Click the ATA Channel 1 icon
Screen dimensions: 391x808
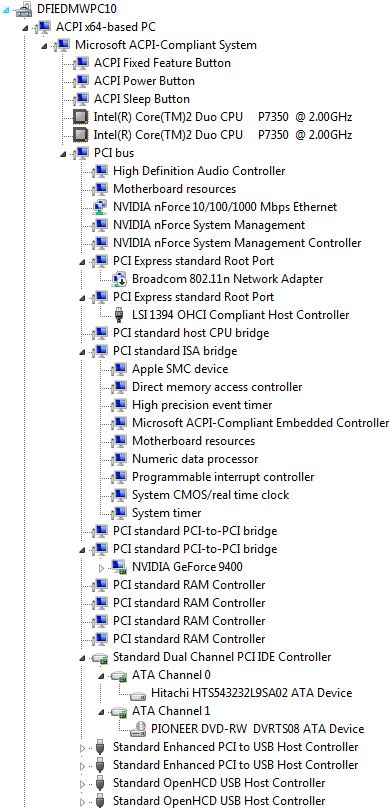[x=119, y=711]
